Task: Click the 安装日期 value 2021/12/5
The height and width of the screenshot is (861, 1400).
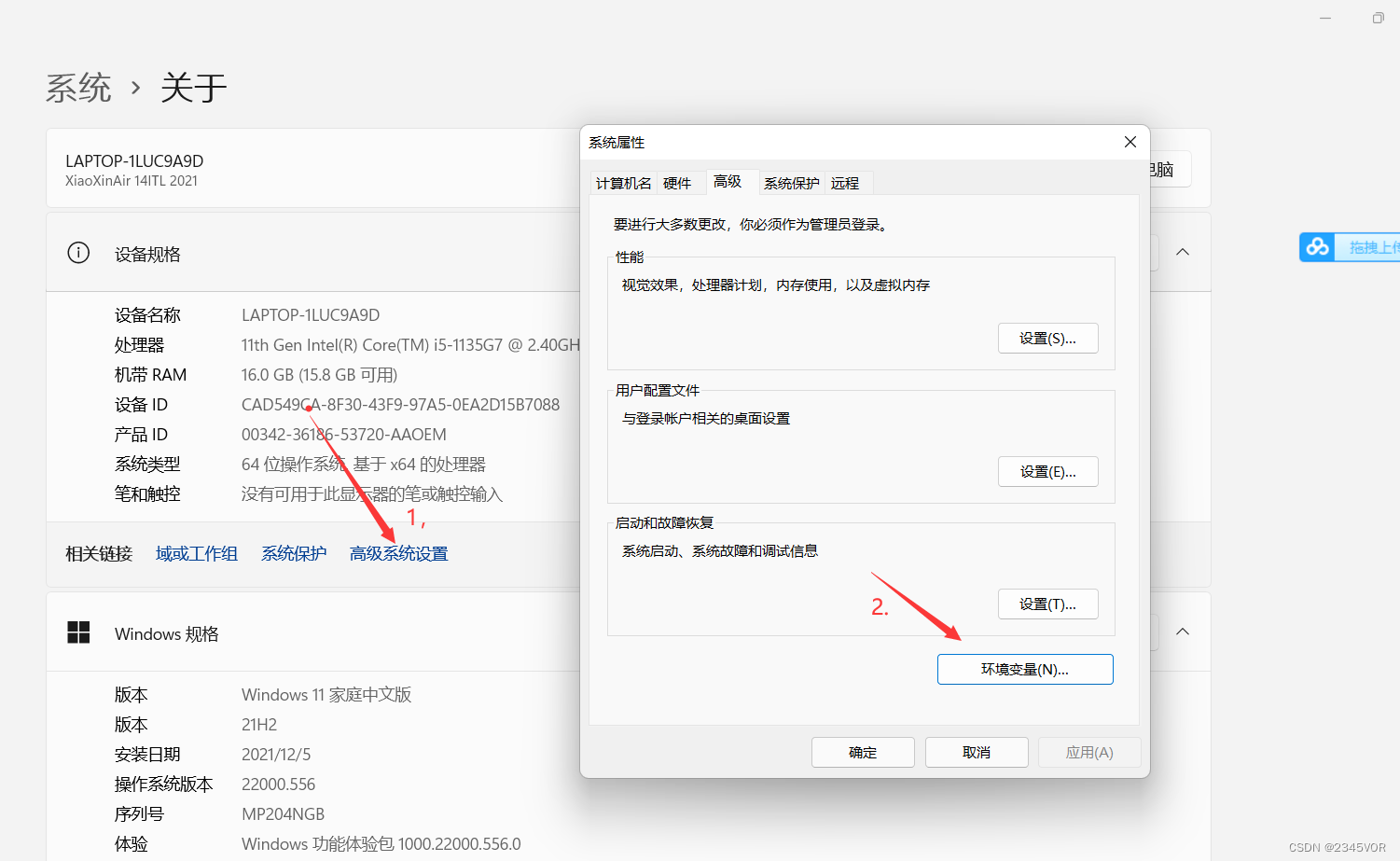Action: click(276, 754)
